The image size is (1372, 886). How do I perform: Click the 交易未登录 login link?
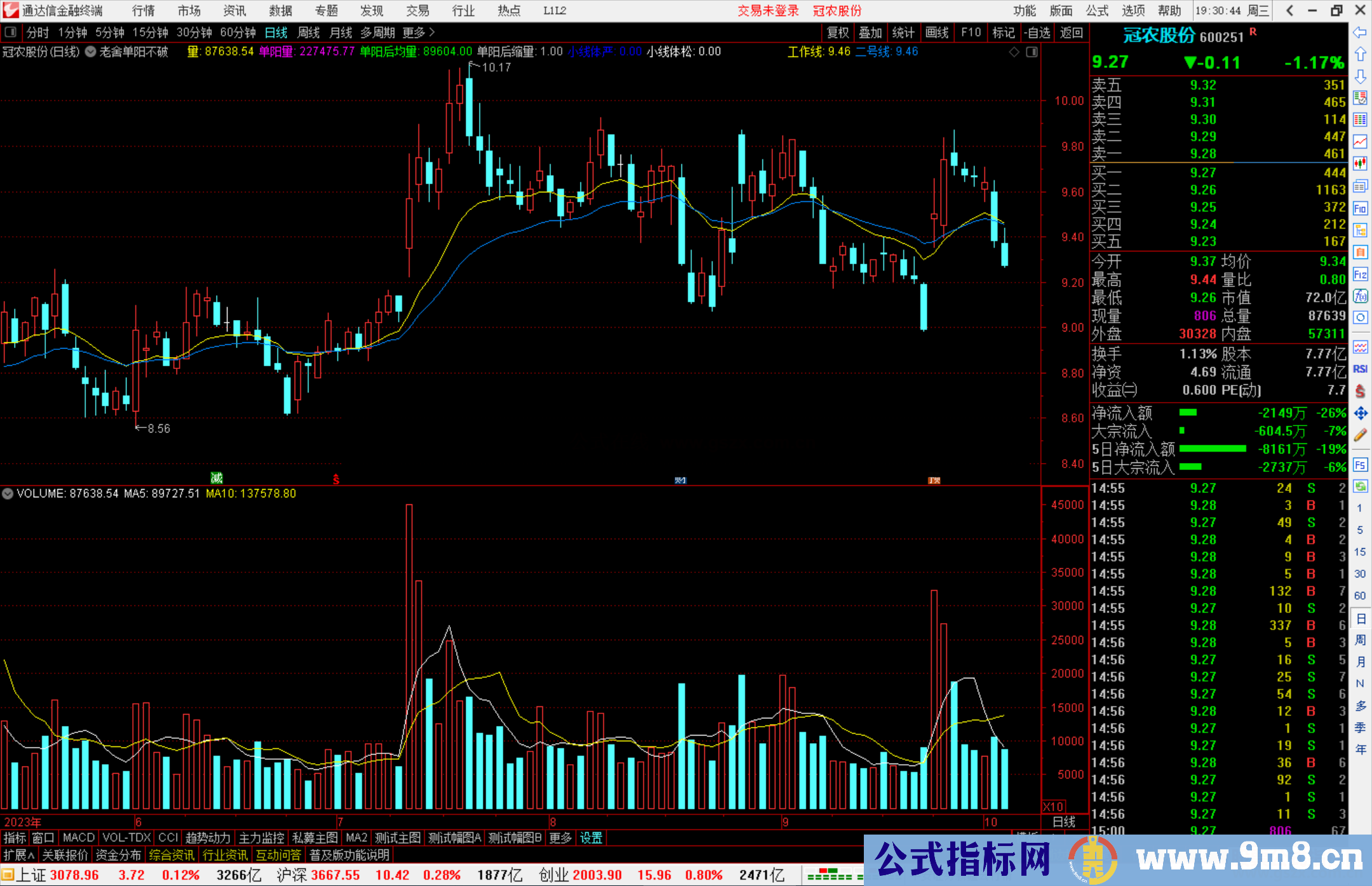[767, 11]
